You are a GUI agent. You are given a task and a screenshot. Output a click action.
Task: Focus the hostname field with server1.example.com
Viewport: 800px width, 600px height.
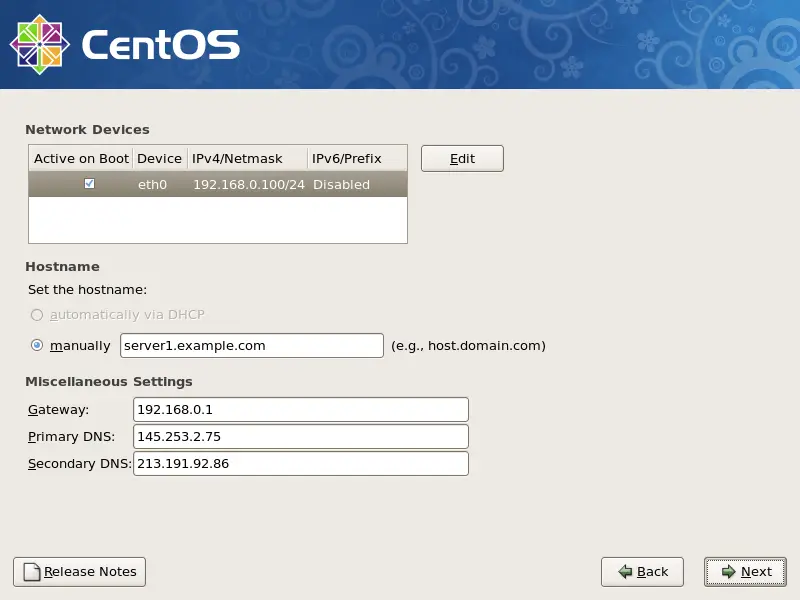251,346
